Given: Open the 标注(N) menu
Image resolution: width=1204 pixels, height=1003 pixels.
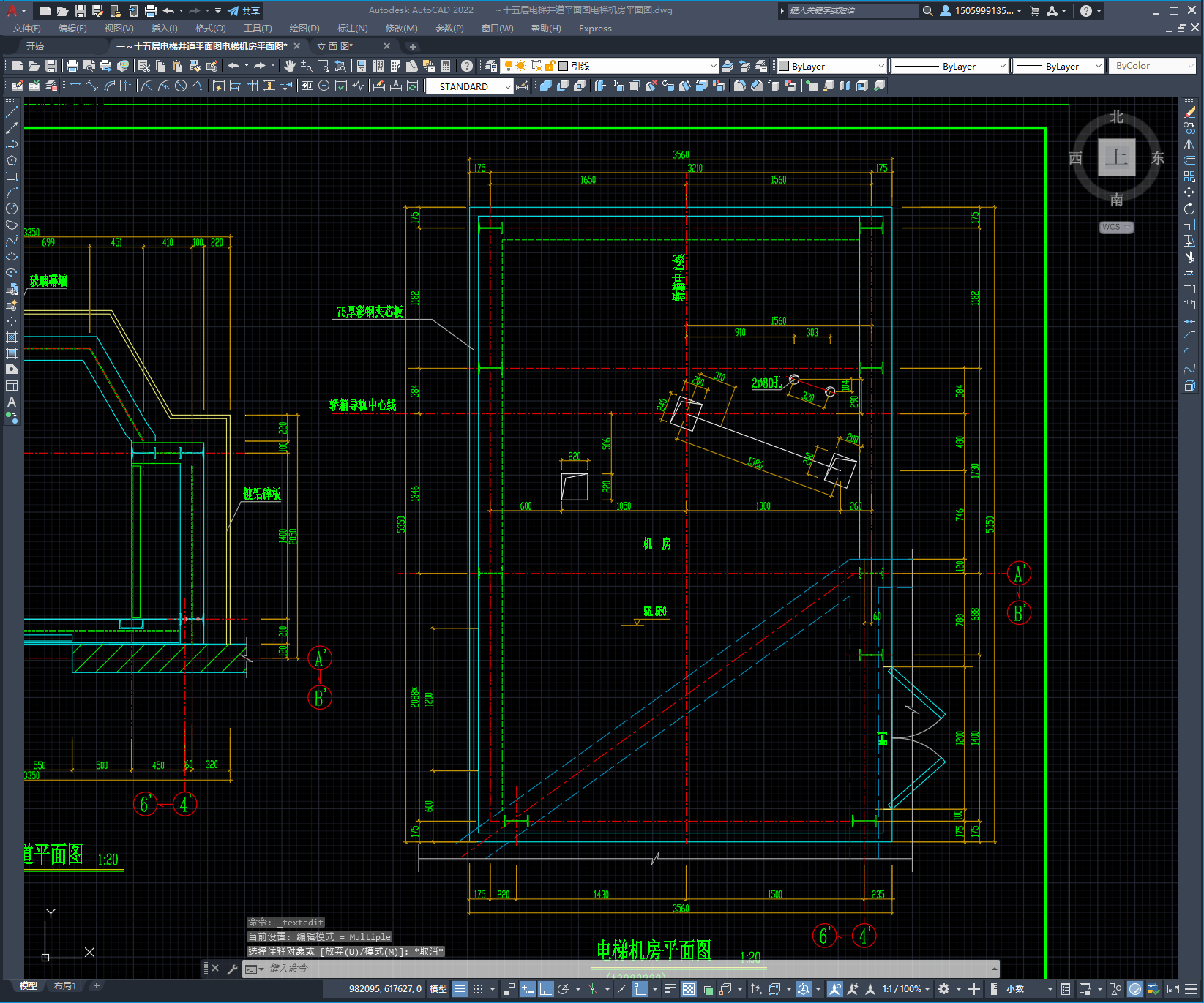Looking at the screenshot, I should point(352,29).
